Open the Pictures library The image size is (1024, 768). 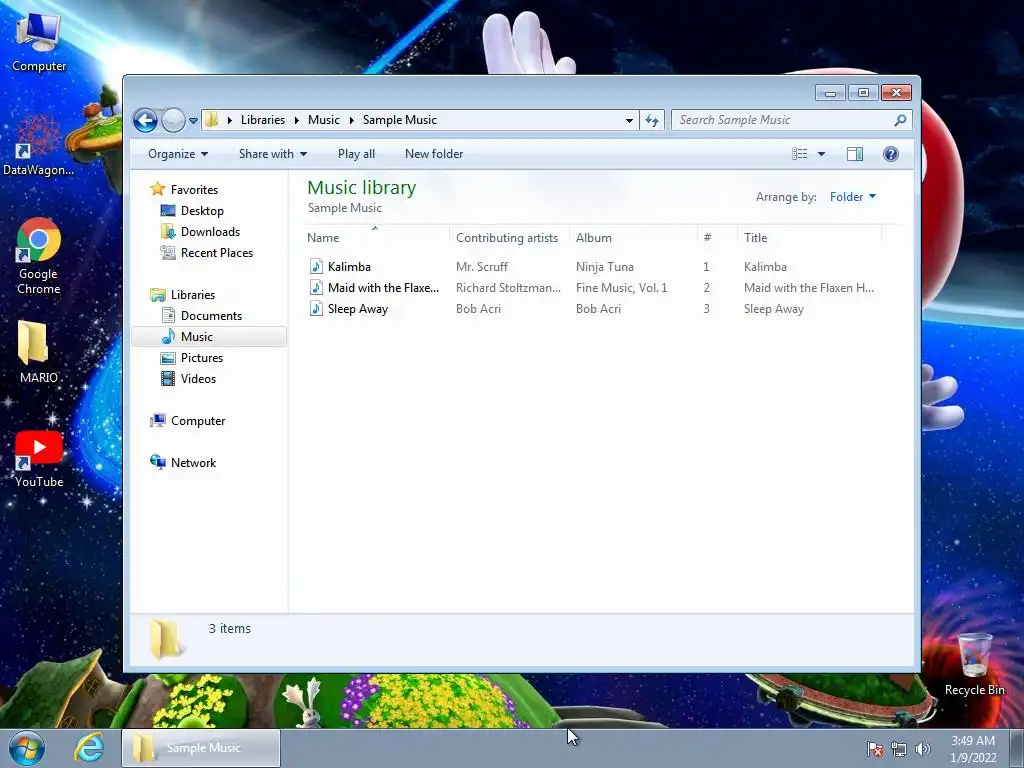point(201,357)
